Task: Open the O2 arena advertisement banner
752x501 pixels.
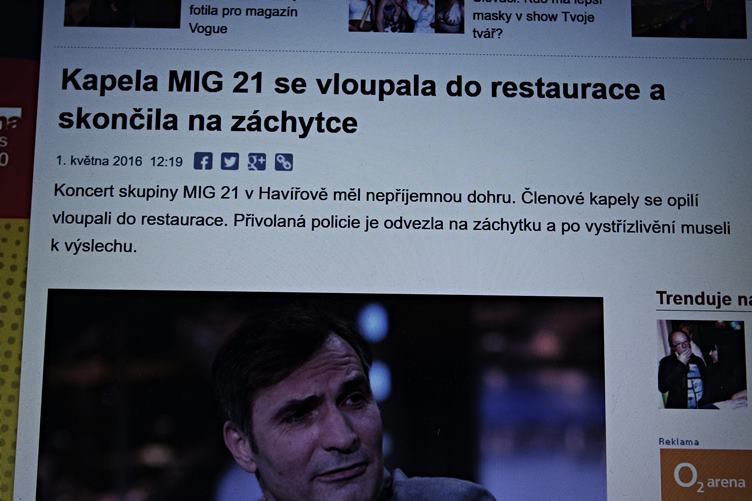Action: coord(705,475)
